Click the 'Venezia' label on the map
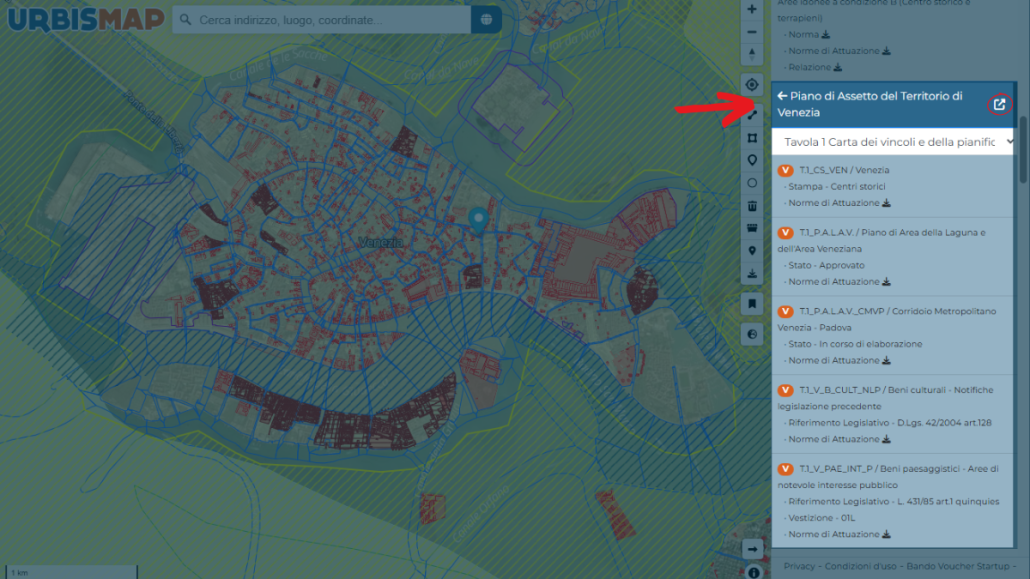The height and width of the screenshot is (579, 1030). [x=381, y=243]
